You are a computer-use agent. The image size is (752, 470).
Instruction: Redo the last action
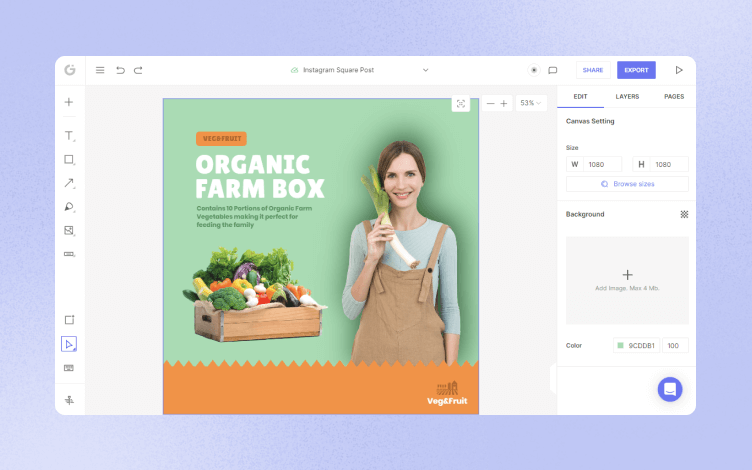[x=138, y=70]
